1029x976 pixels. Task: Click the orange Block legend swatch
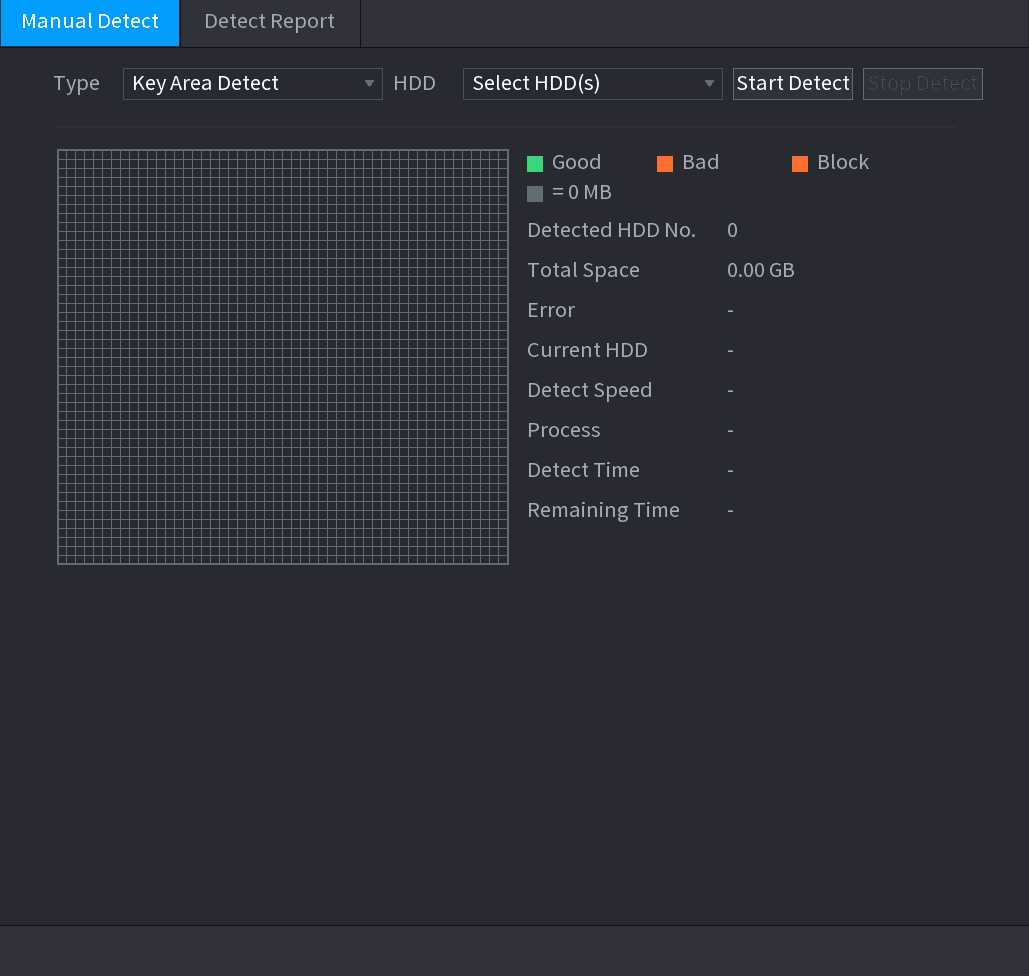(x=800, y=163)
